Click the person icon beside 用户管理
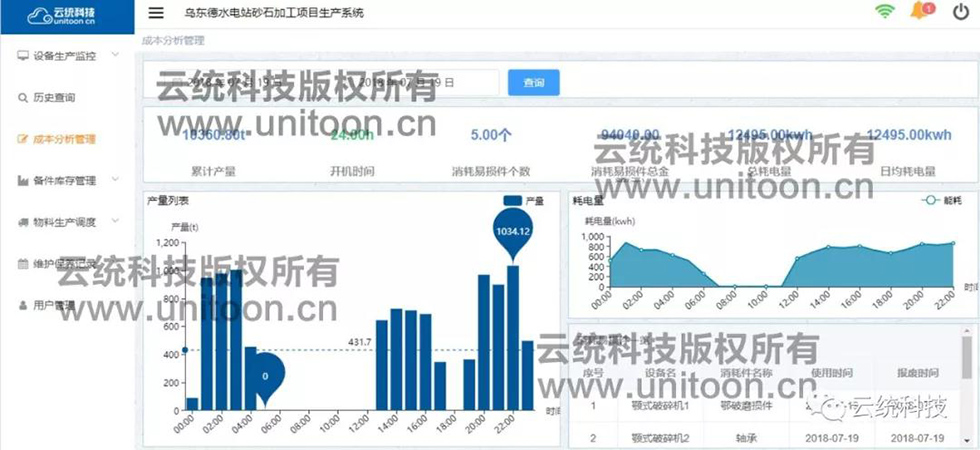980x450 pixels. click(x=23, y=306)
